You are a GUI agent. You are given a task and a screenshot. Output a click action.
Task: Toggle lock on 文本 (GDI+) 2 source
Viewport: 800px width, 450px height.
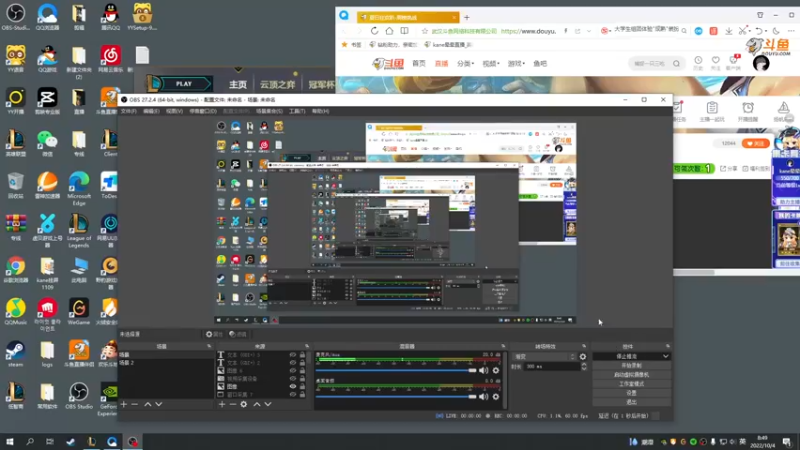coord(302,363)
